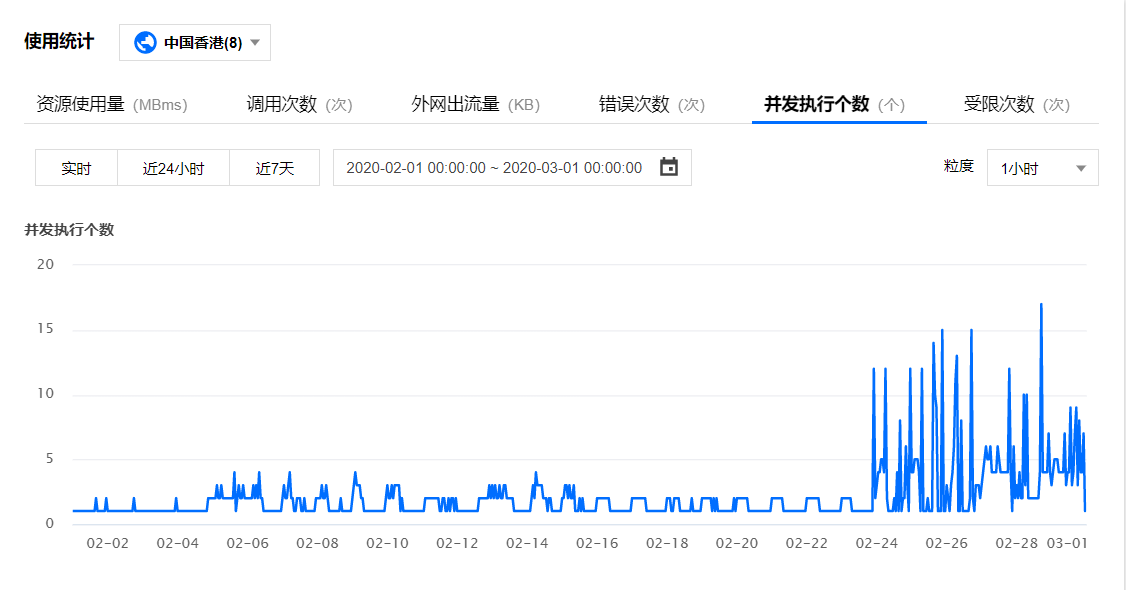Switch to the 调用次数 tab
The width and height of the screenshot is (1126, 590).
[x=299, y=104]
